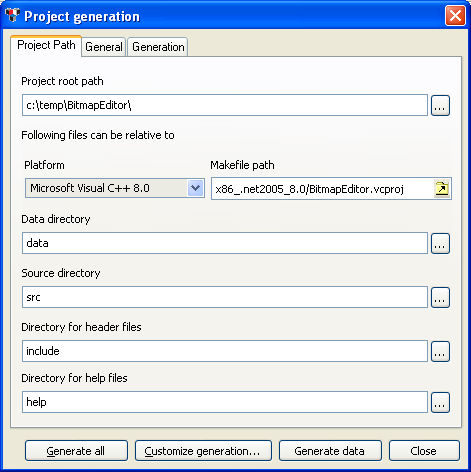Select the Project Path tab
This screenshot has height=472, width=471.
point(46,45)
